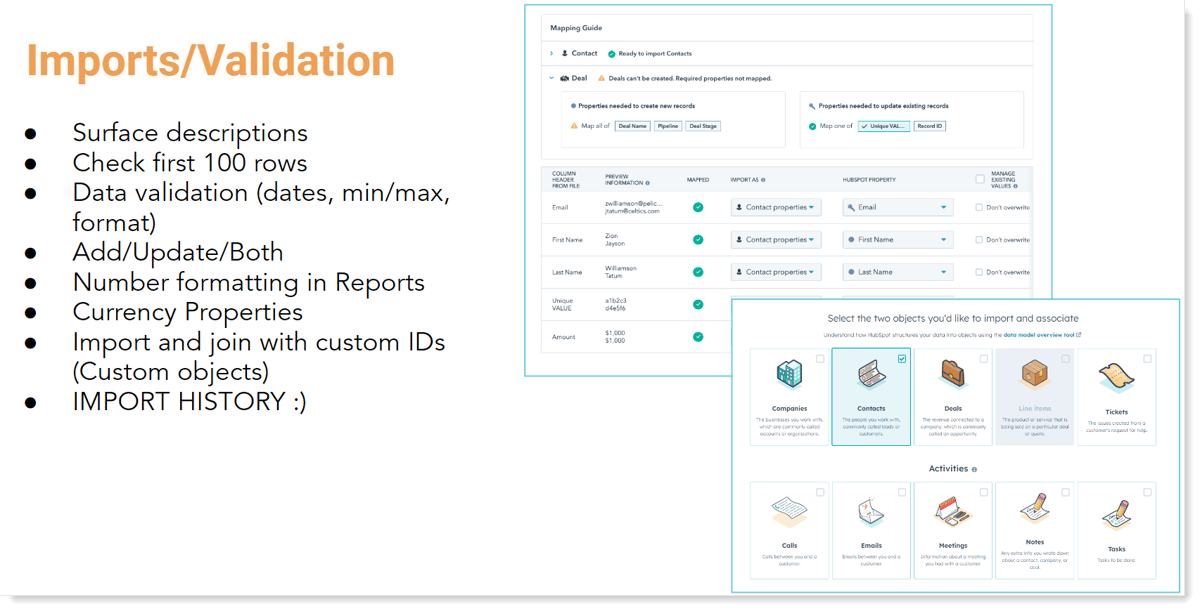The image size is (1200, 611).
Task: Check Don't overwrite for the Email row
Action: [979, 207]
